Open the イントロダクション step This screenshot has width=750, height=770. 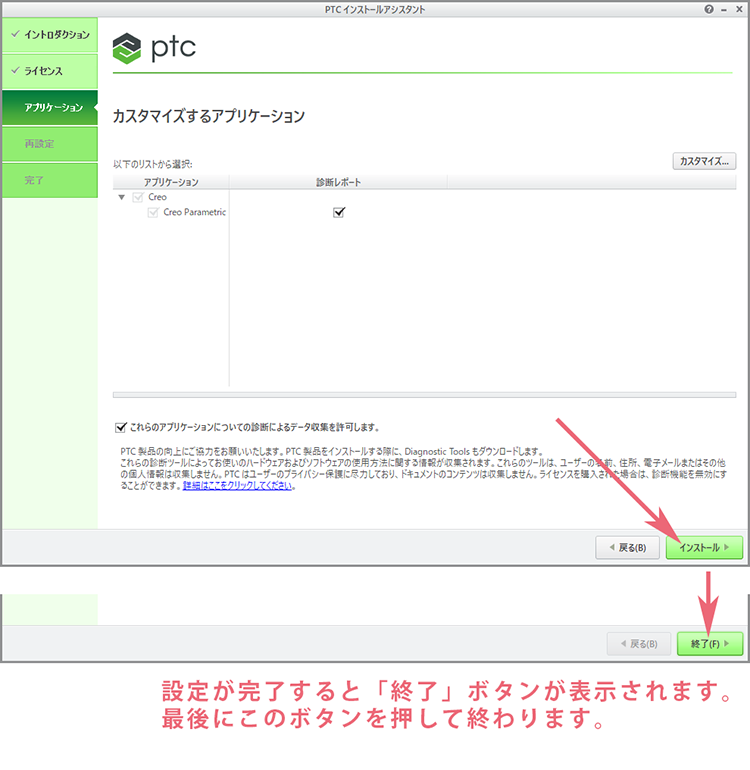(50, 34)
